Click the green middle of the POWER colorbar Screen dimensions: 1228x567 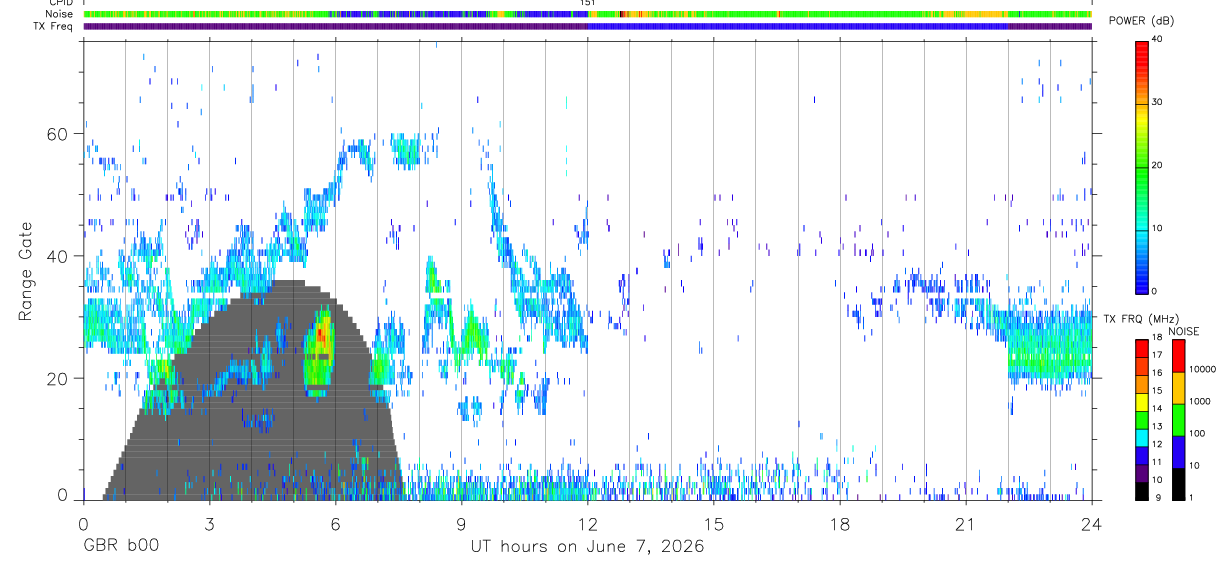coord(1143,166)
